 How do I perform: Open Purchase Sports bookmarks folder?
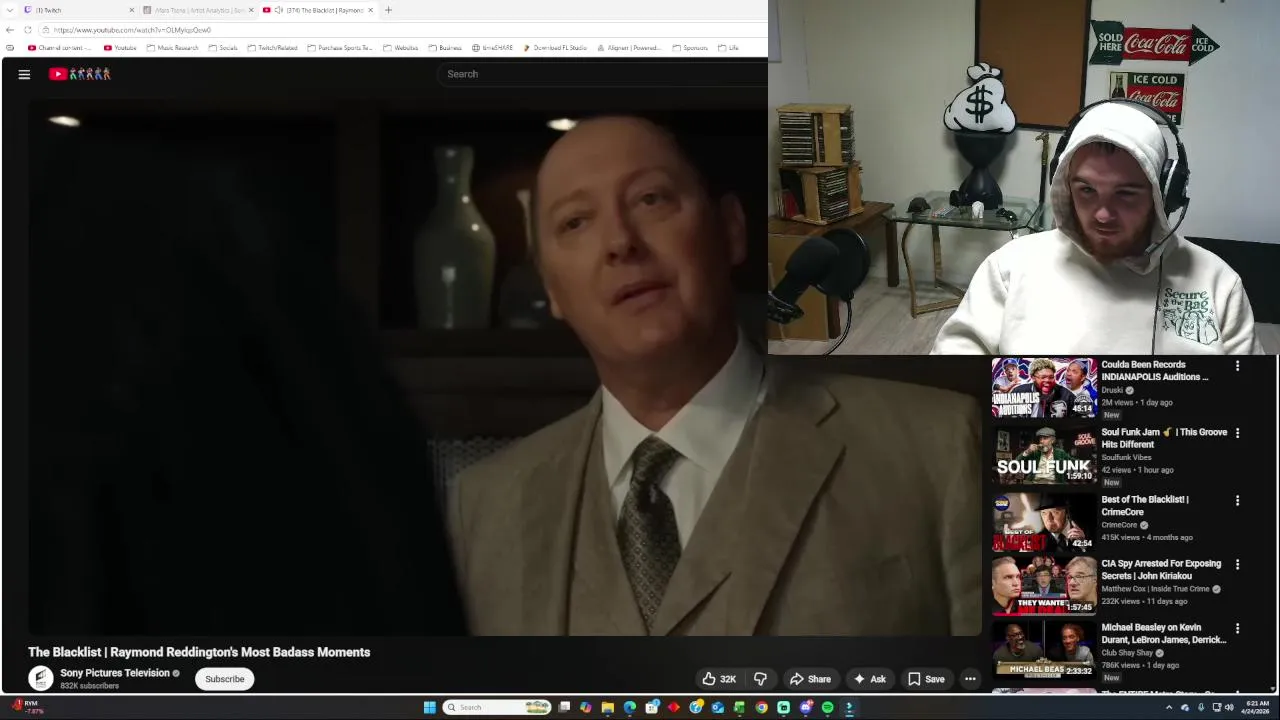(x=340, y=48)
